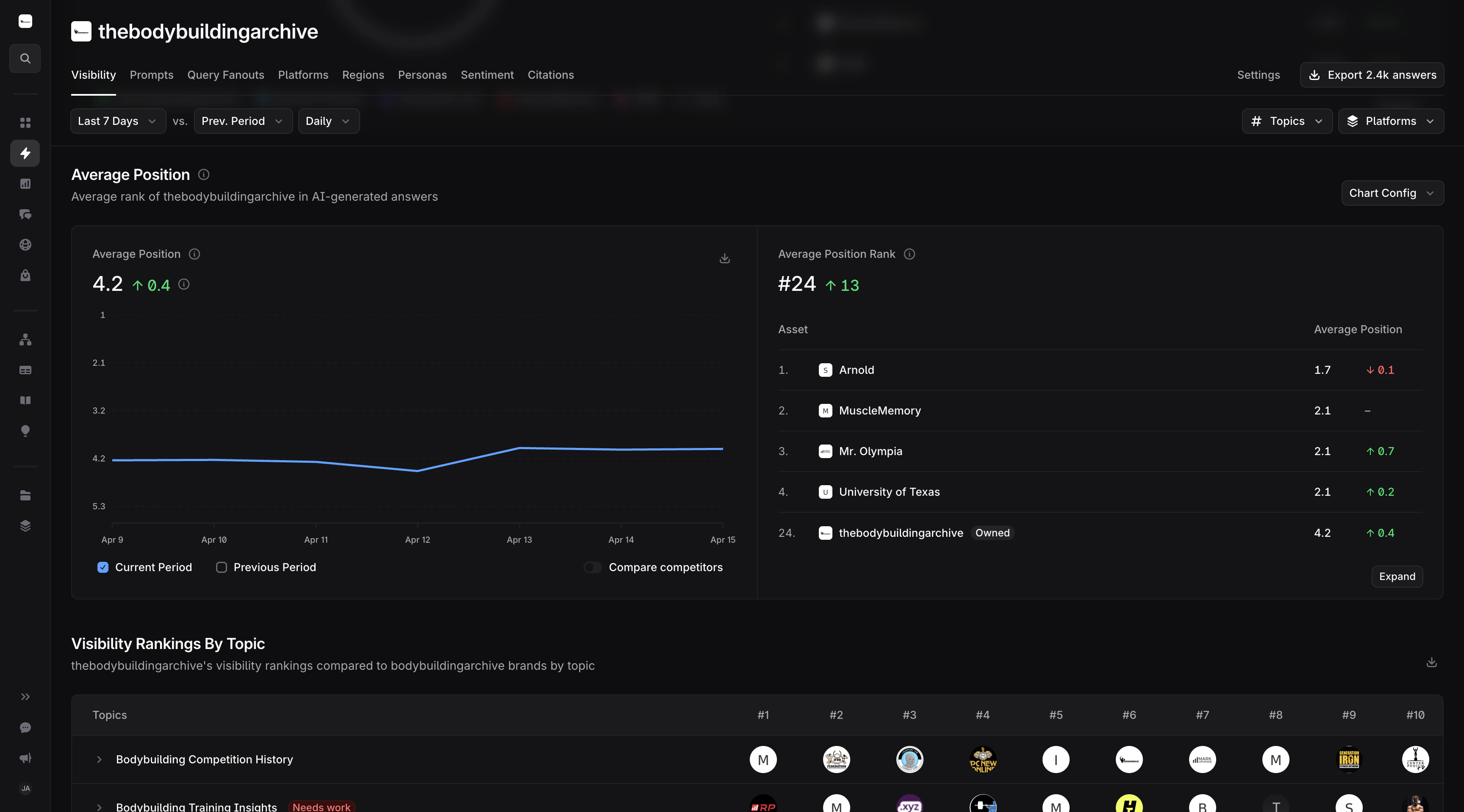Click the University of Texas asset row
The width and height of the screenshot is (1464, 812).
point(1100,492)
